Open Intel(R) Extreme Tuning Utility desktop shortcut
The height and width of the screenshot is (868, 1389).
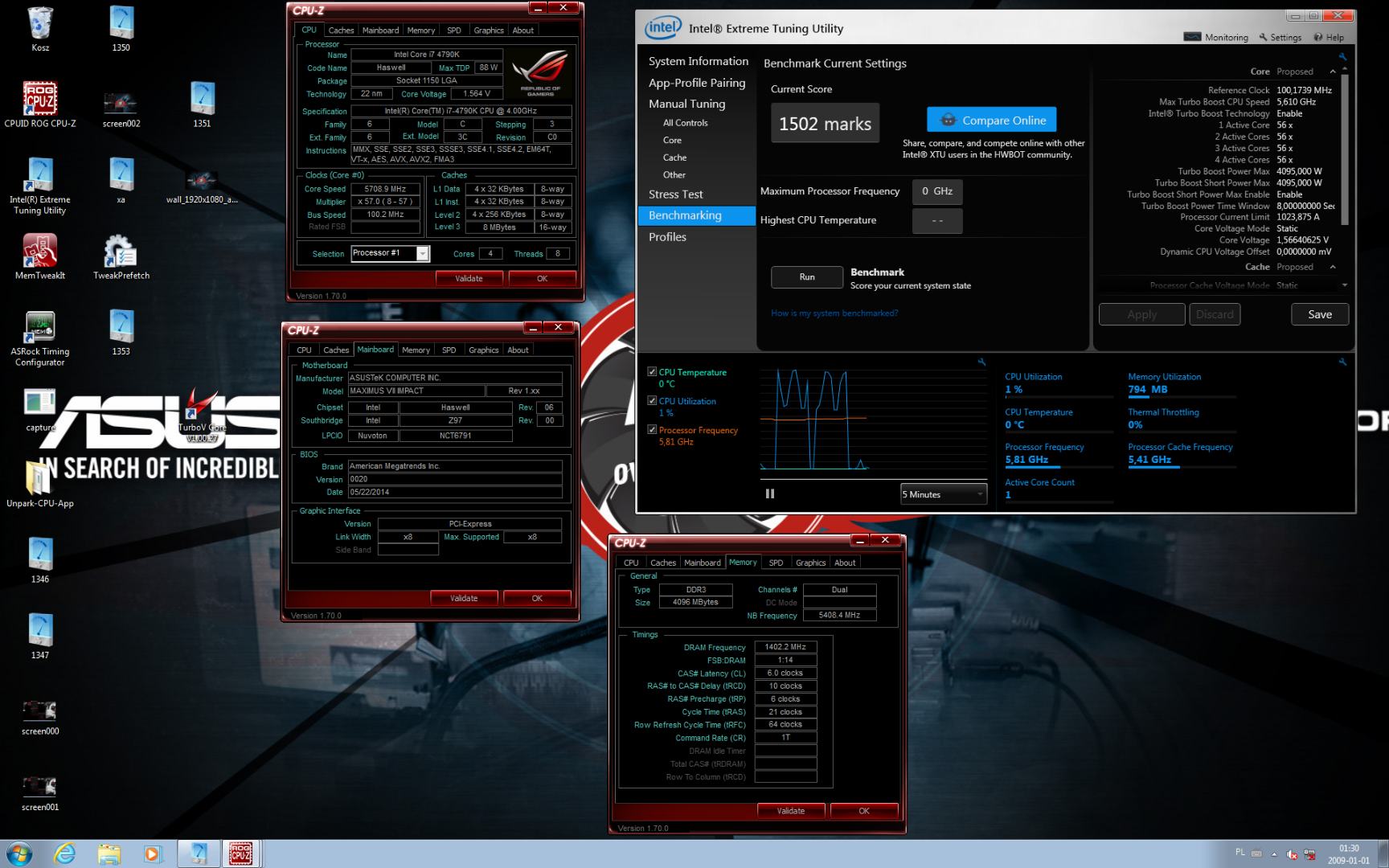(40, 185)
